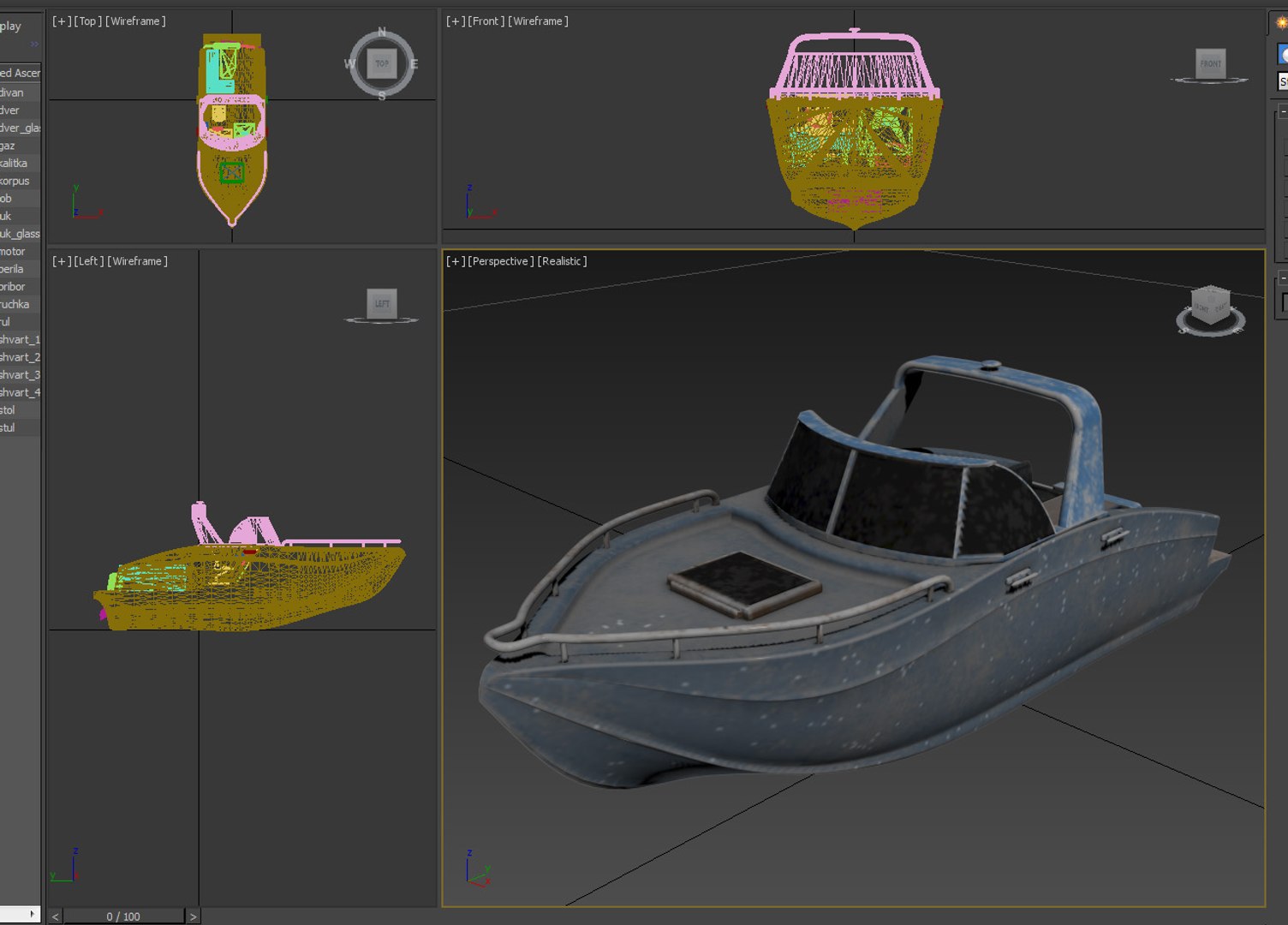
Task: Open the [Top] view menu label
Action: pyautogui.click(x=88, y=21)
